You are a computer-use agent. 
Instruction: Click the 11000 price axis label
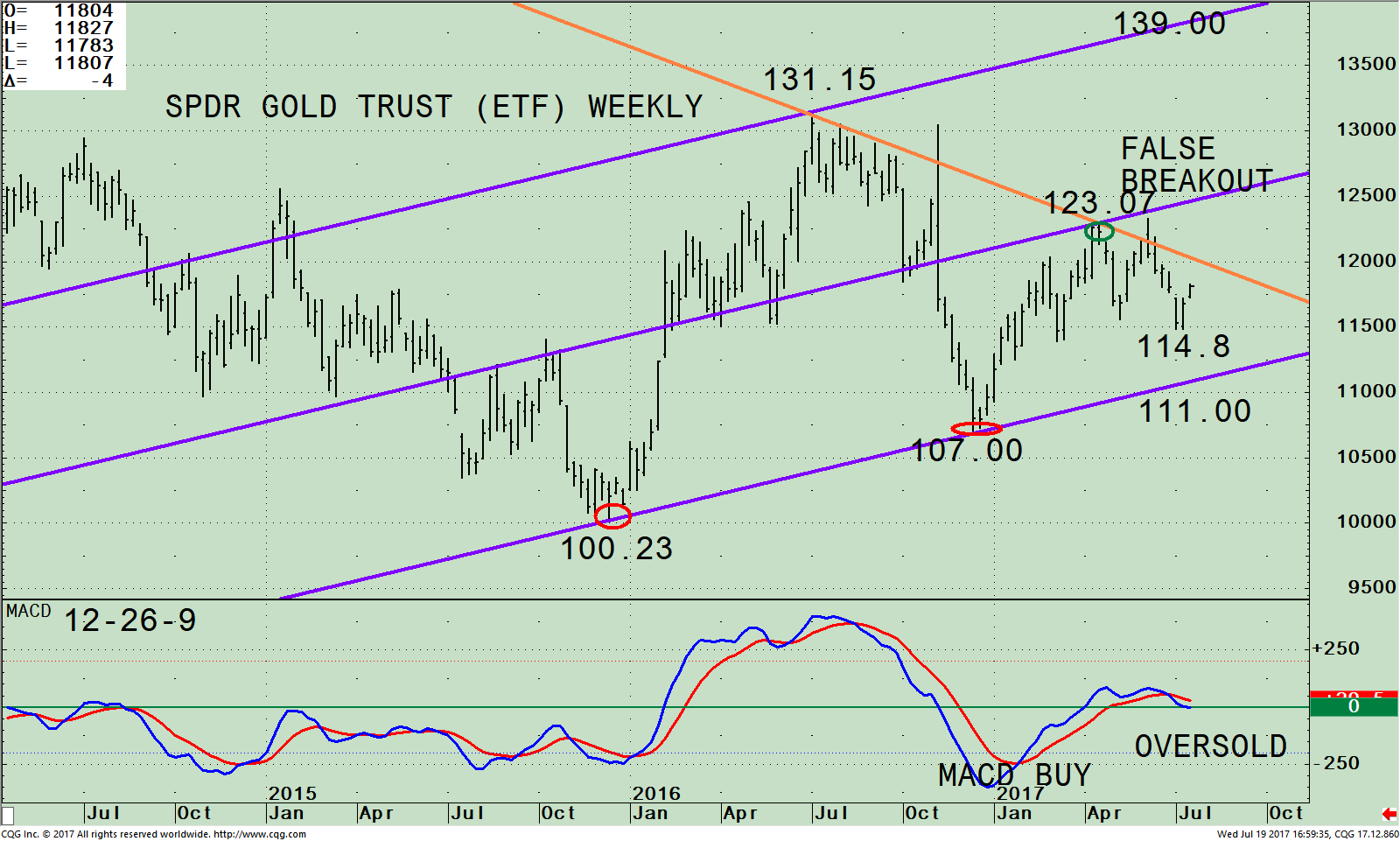1367,391
